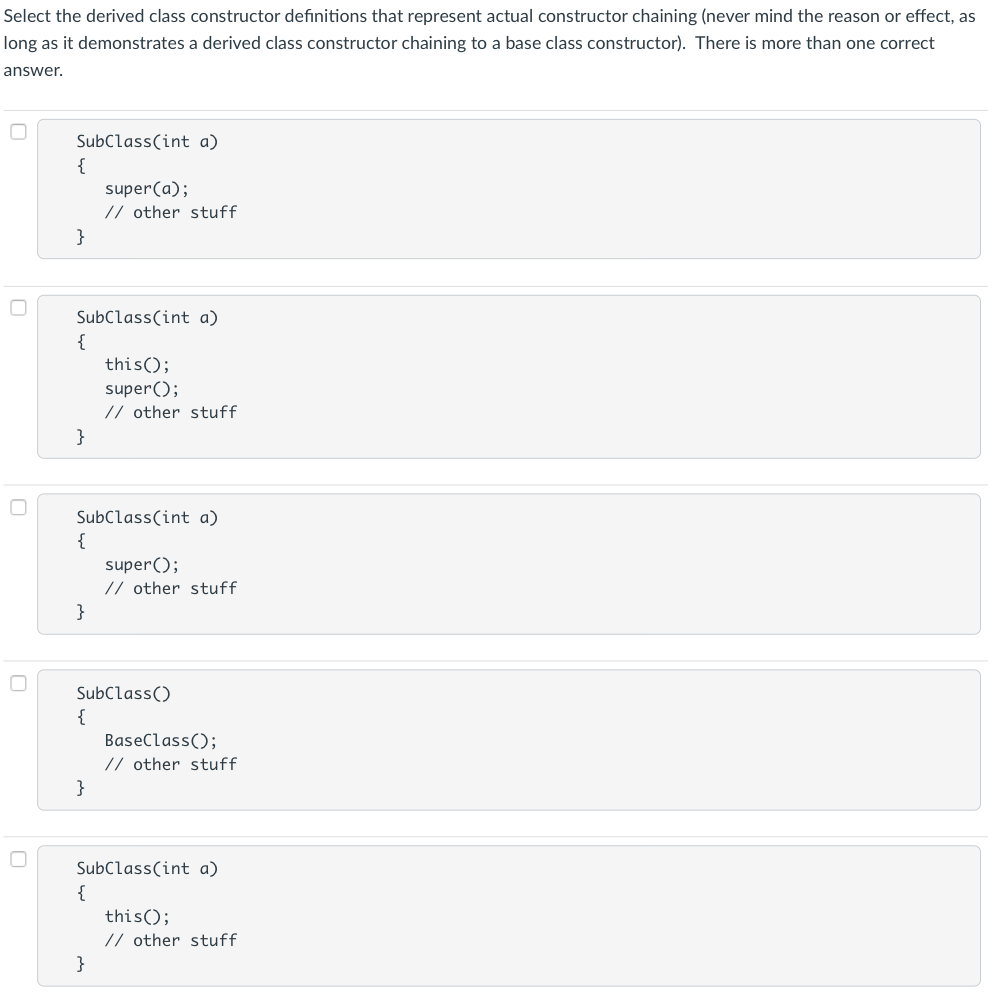Click the BaseClass(); line in the fourth snippet
This screenshot has width=997, height=1008.
(x=159, y=740)
